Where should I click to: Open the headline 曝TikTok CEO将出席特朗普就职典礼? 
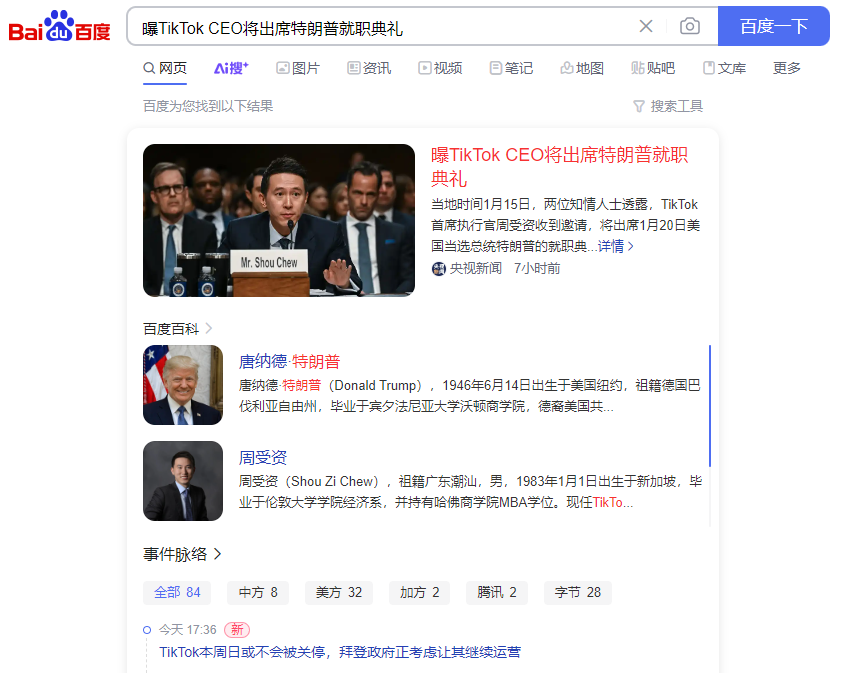click(x=559, y=167)
